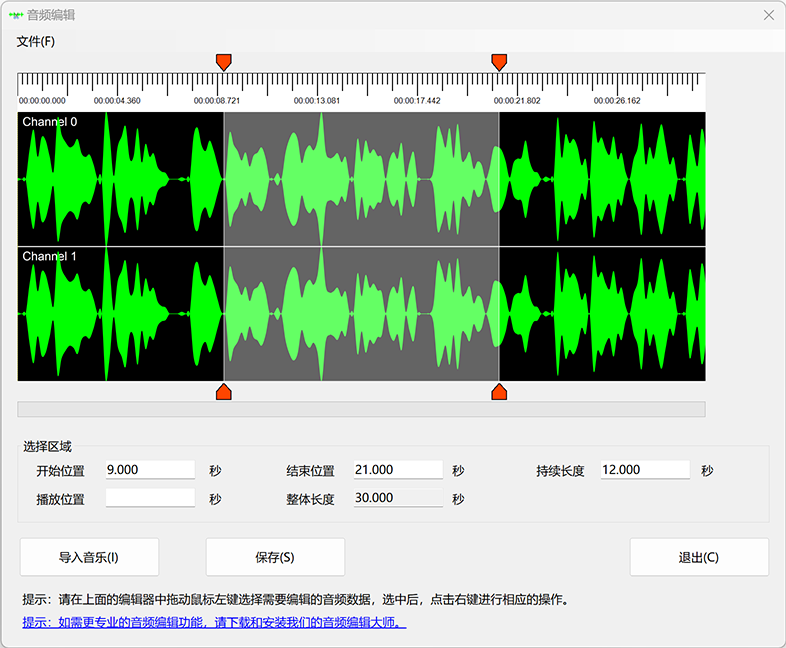The image size is (786, 648).
Task: Click the 整体长度 field showing 30.000
Action: click(398, 498)
